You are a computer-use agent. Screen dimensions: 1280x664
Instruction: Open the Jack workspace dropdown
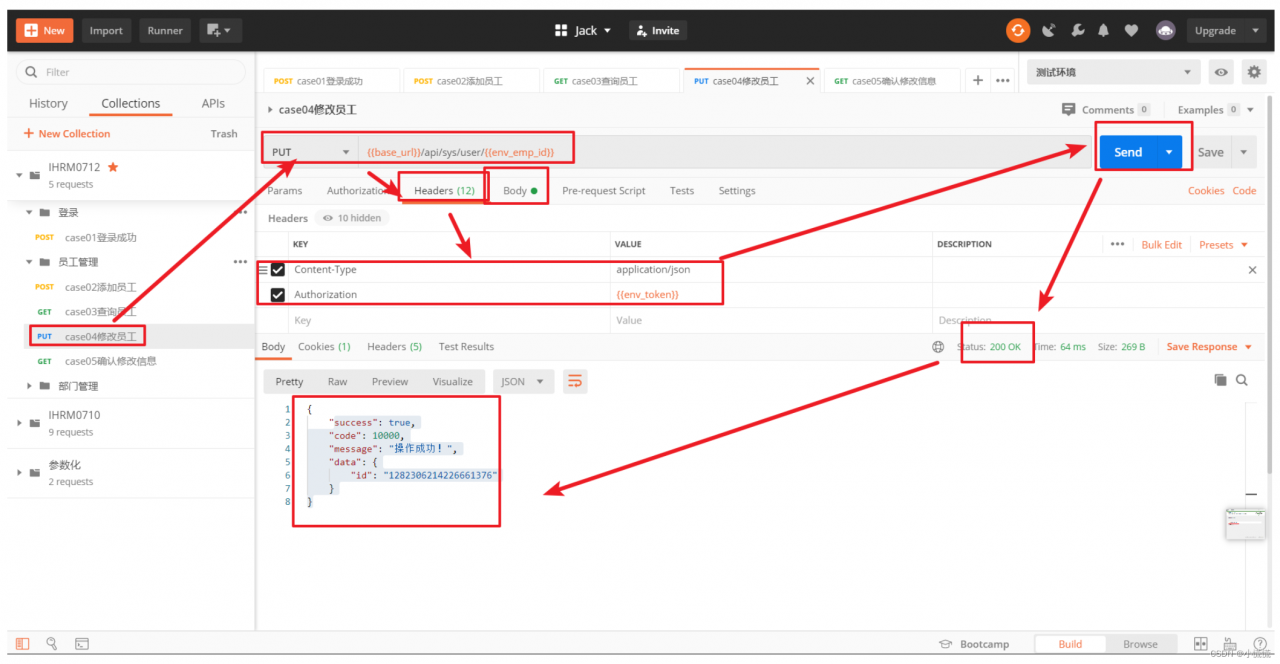tap(584, 31)
